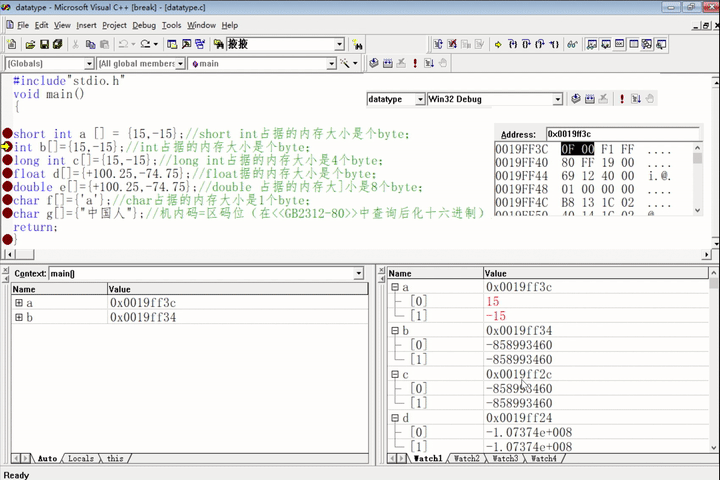Image resolution: width=720 pixels, height=480 pixels.
Task: Expand variable b in the Auto variables pane
Action: 19,317
